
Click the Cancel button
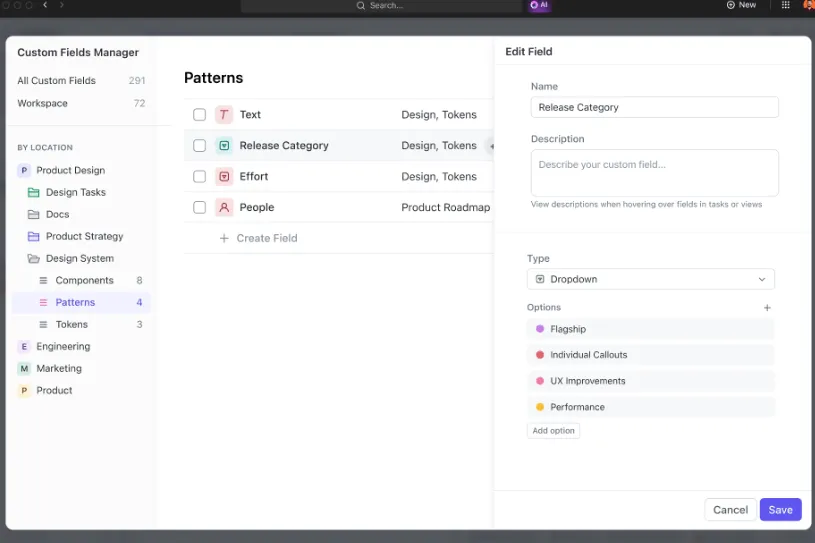click(x=730, y=510)
